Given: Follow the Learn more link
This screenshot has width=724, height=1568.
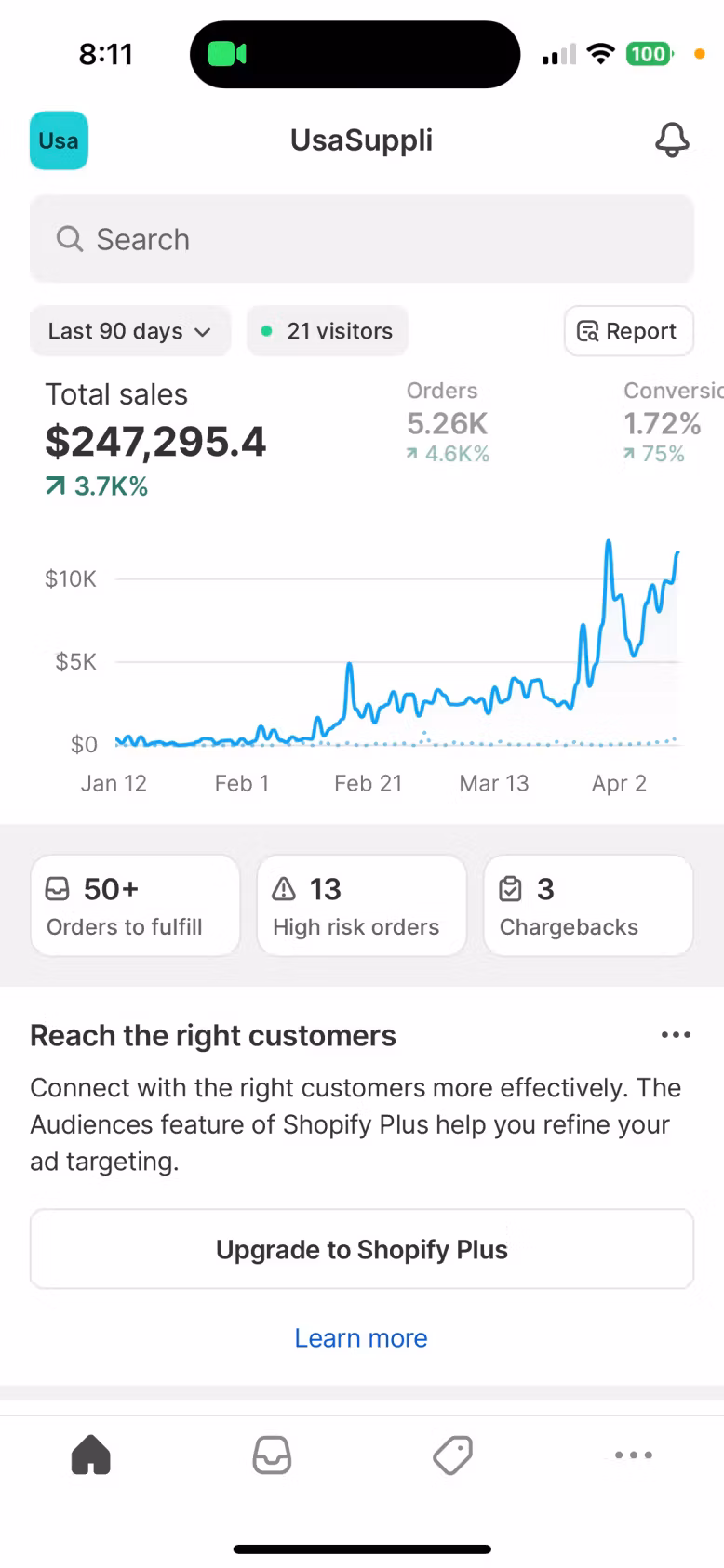Looking at the screenshot, I should tap(361, 1337).
